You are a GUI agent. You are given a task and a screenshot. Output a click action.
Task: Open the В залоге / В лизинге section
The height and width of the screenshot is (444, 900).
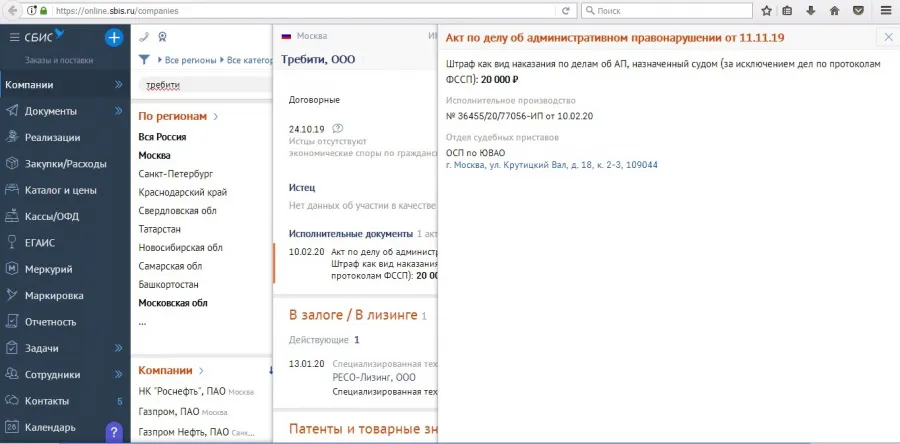353,314
